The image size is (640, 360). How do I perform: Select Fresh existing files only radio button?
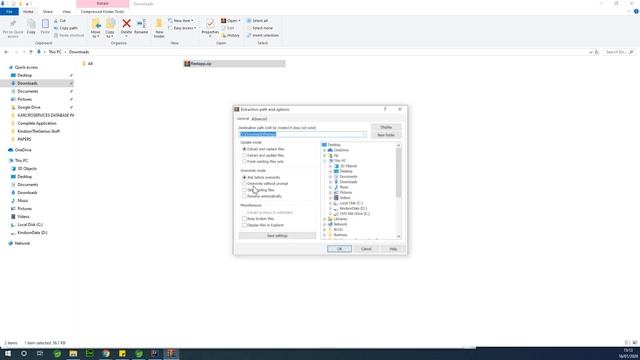pos(244,162)
